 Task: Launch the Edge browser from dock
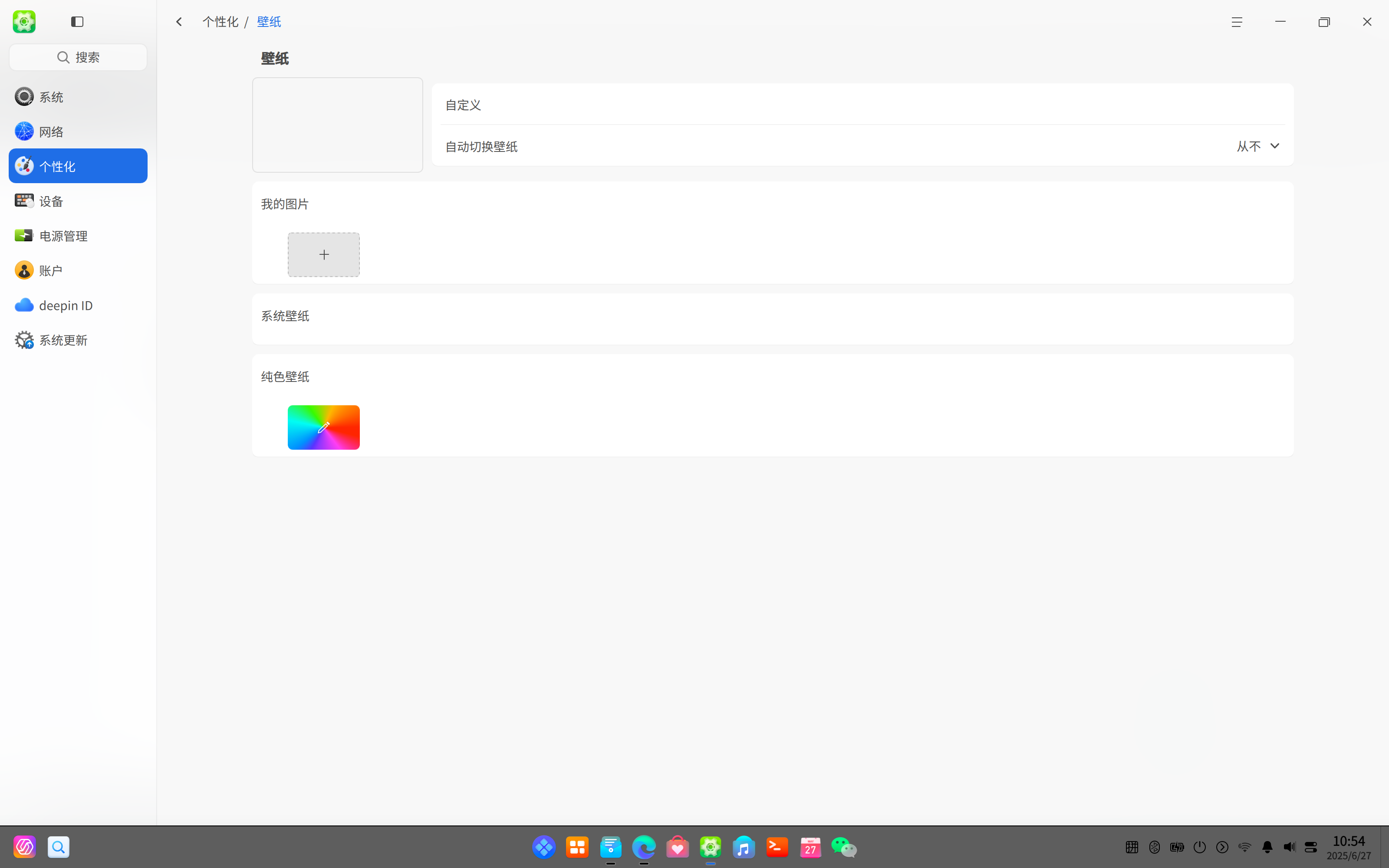pyautogui.click(x=644, y=847)
